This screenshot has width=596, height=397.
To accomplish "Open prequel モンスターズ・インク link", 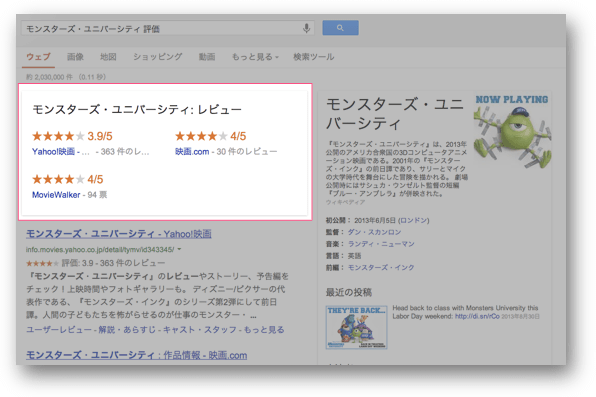I will [x=381, y=268].
